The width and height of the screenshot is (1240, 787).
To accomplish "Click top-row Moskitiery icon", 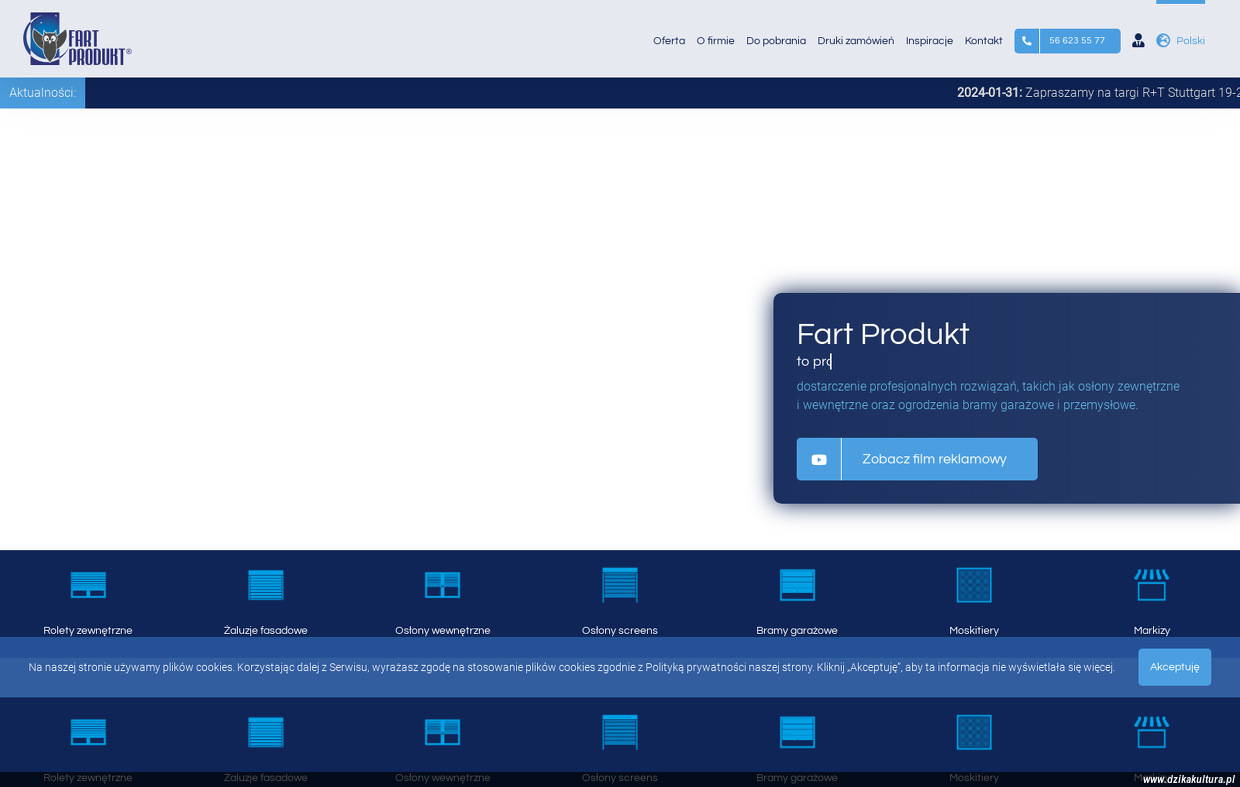I will [x=974, y=585].
